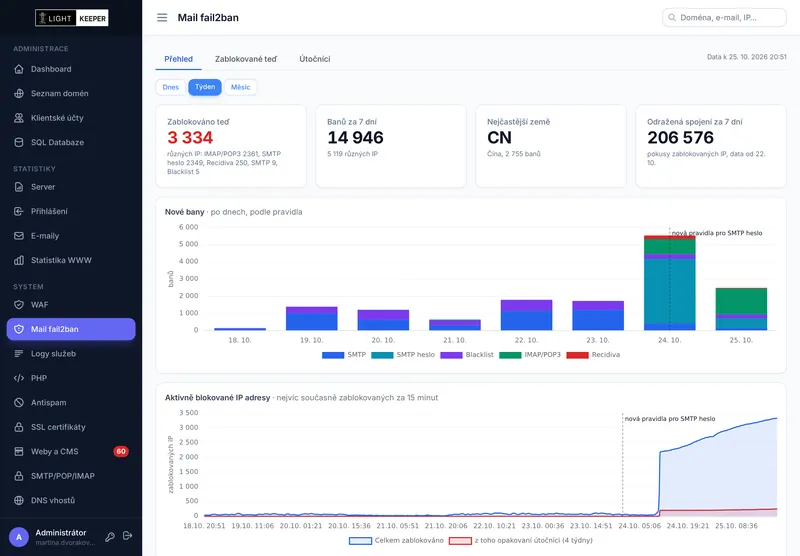The width and height of the screenshot is (800, 556).
Task: Open Seznam domén in the sidebar
Action: pos(71,93)
